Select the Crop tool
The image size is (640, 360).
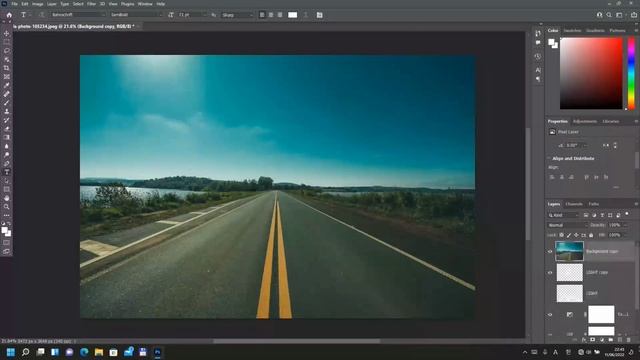pyautogui.click(x=7, y=68)
